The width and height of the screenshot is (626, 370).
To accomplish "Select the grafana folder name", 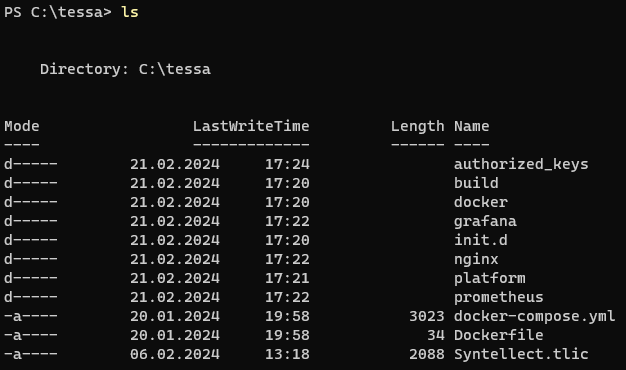I will (485, 222).
